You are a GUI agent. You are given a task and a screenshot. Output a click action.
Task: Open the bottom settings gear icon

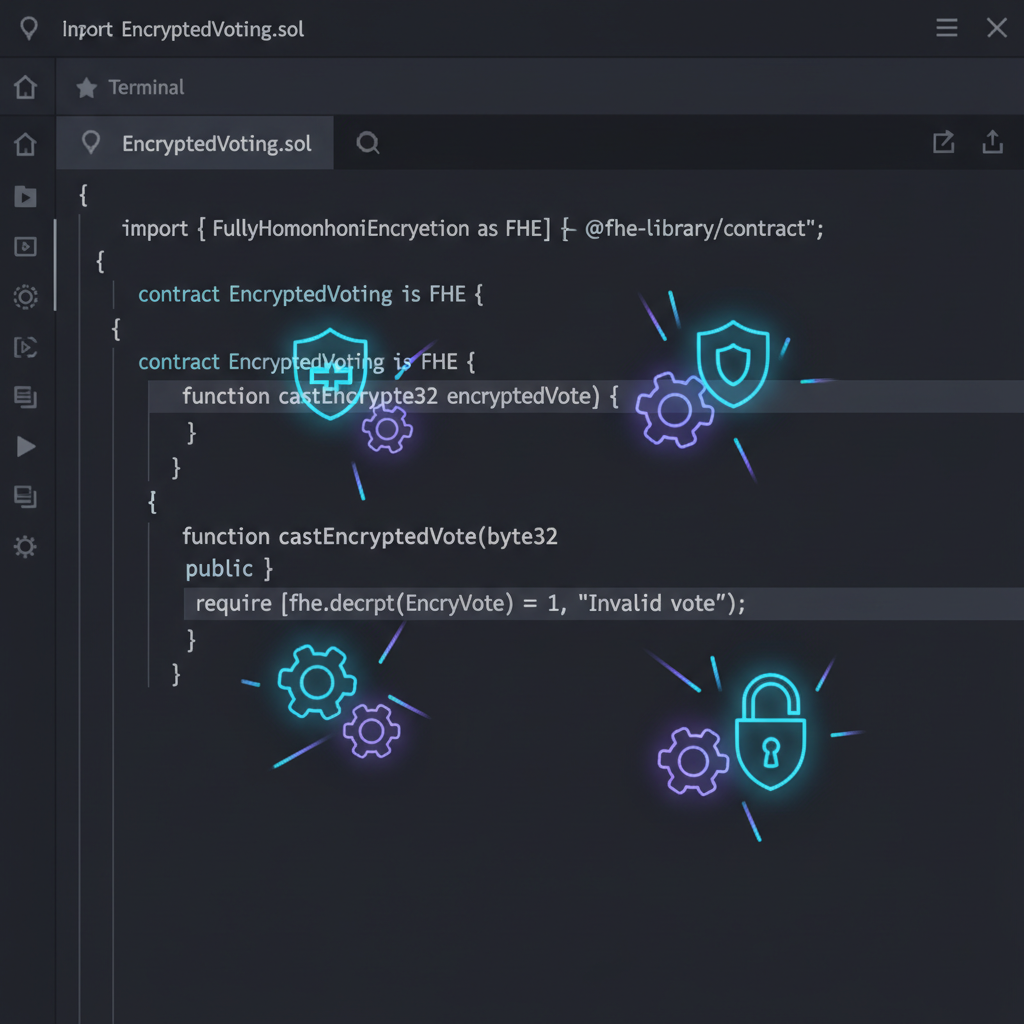pyautogui.click(x=26, y=547)
